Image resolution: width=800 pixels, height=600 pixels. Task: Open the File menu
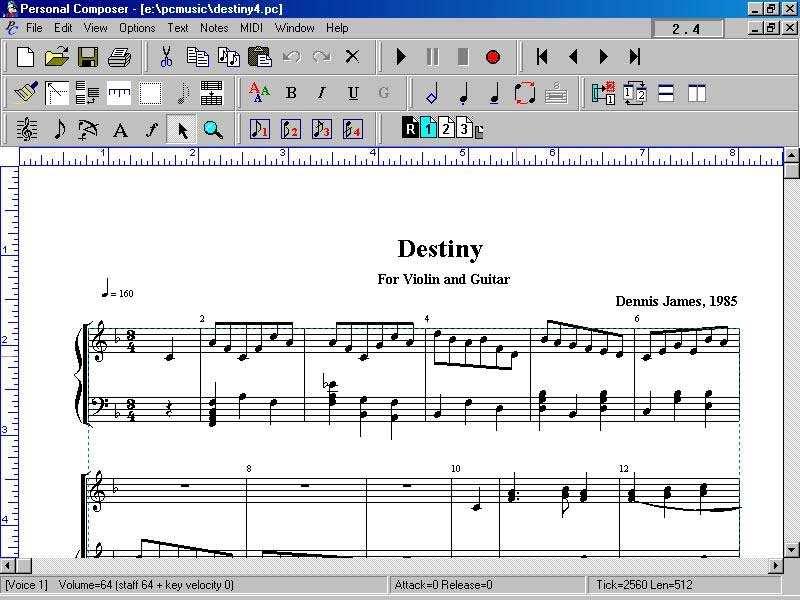click(34, 28)
